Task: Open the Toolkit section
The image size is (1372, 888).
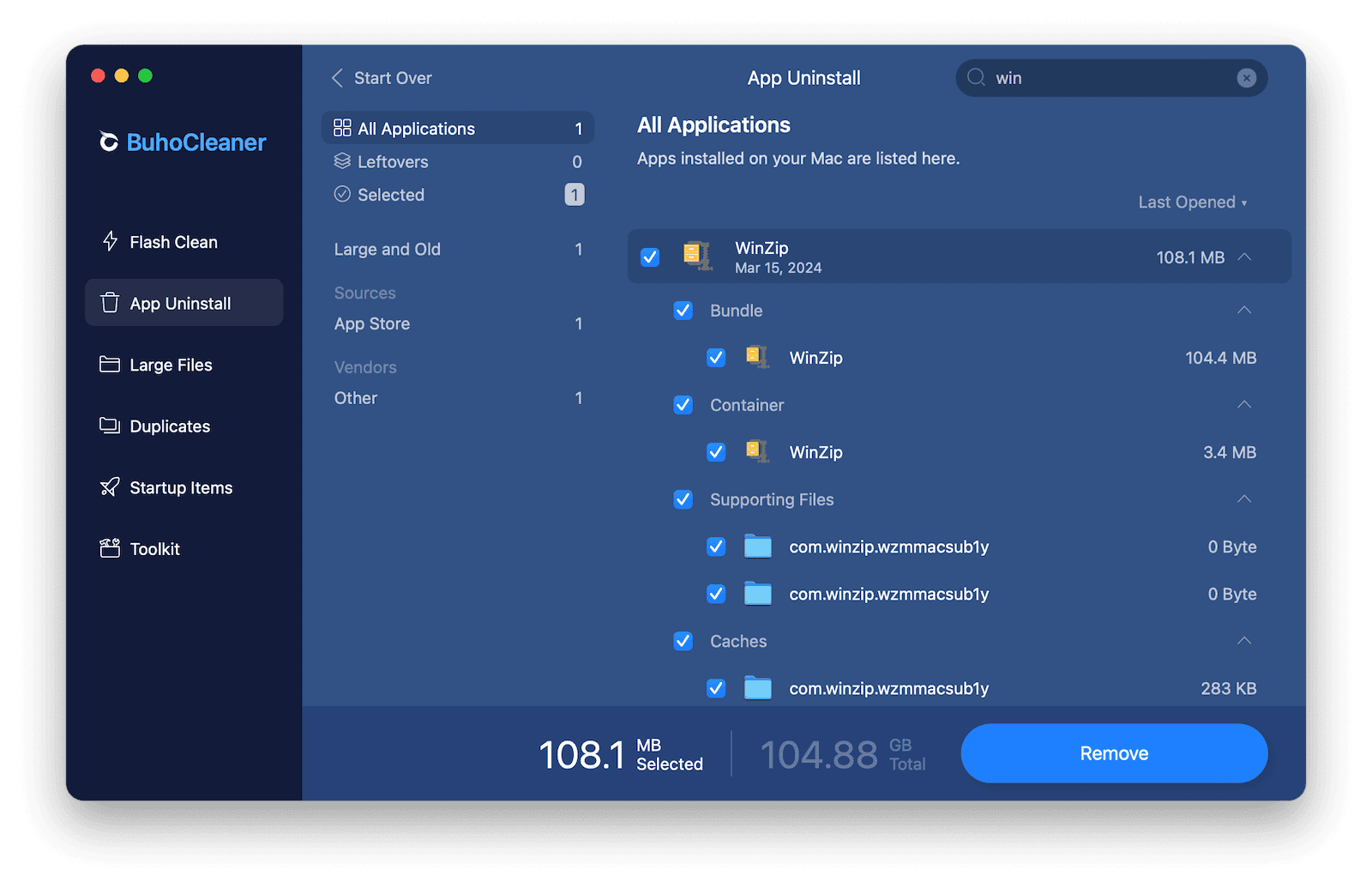Action: (x=184, y=549)
